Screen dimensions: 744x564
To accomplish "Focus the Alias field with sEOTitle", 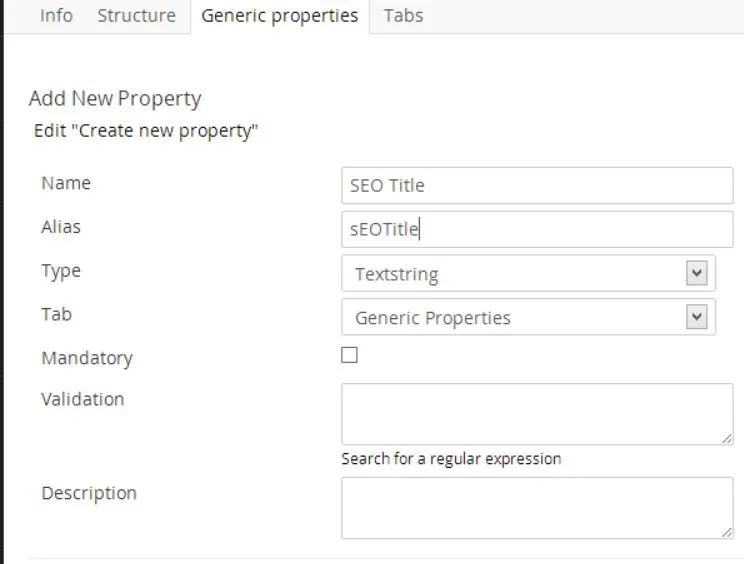I will pyautogui.click(x=537, y=229).
